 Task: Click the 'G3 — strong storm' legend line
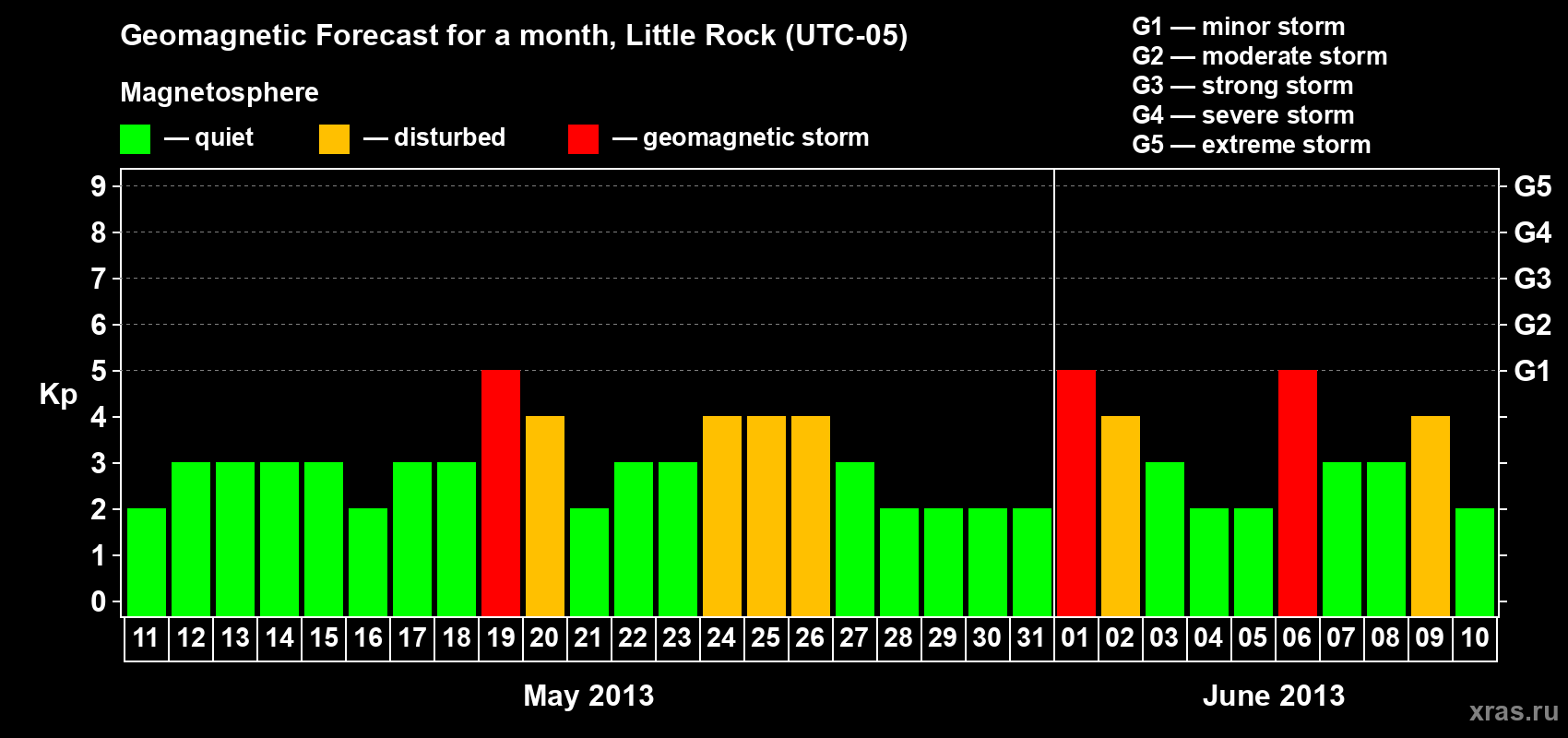click(1243, 86)
